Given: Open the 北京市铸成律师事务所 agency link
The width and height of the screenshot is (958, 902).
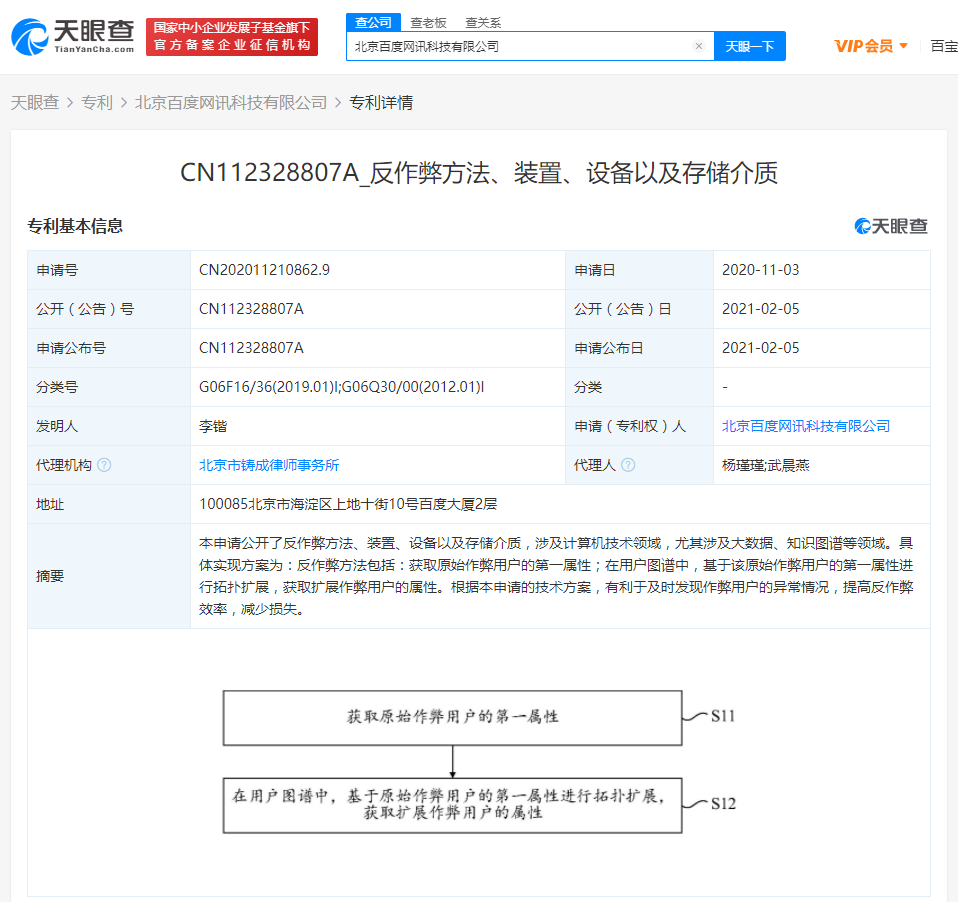Looking at the screenshot, I should 269,465.
